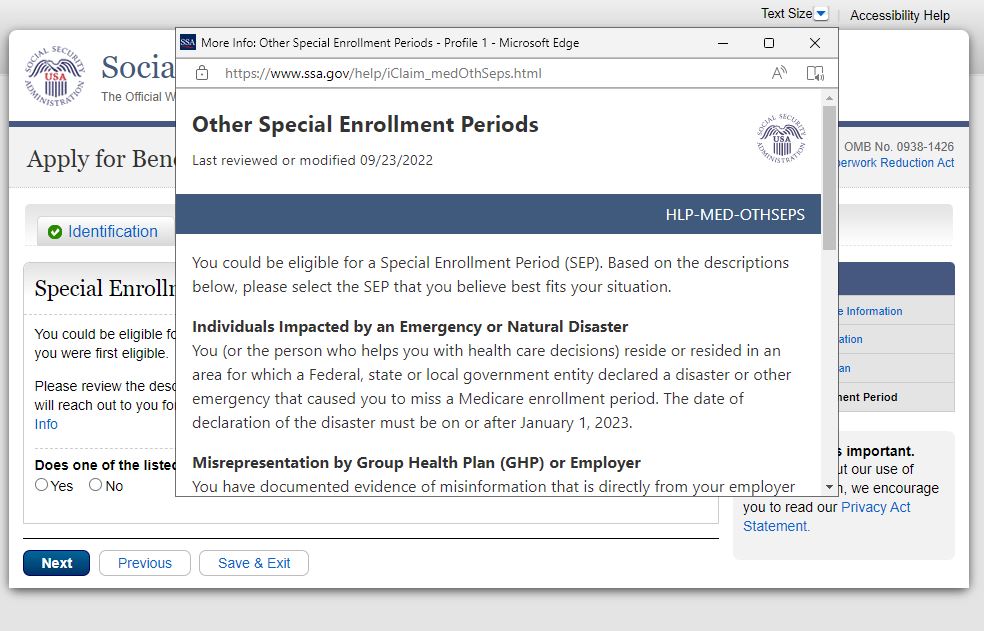Open the Immersive Reader icon in address bar

(x=815, y=72)
